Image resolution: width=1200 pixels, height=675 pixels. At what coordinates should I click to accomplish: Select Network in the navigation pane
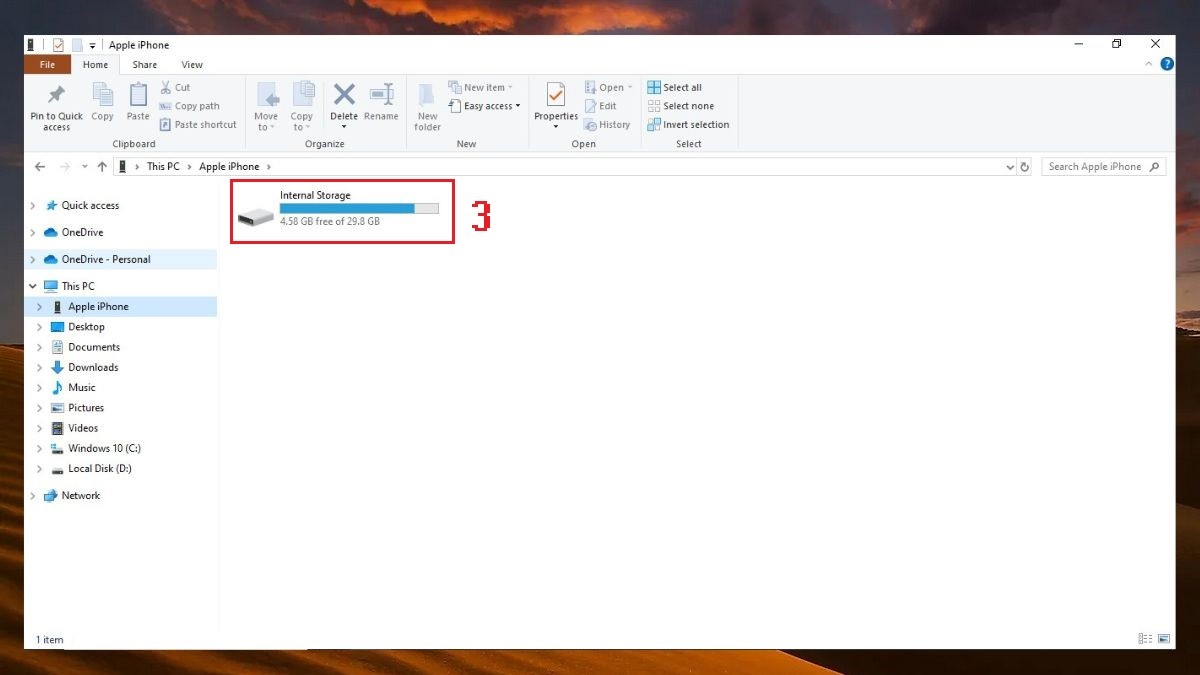pyautogui.click(x=80, y=495)
